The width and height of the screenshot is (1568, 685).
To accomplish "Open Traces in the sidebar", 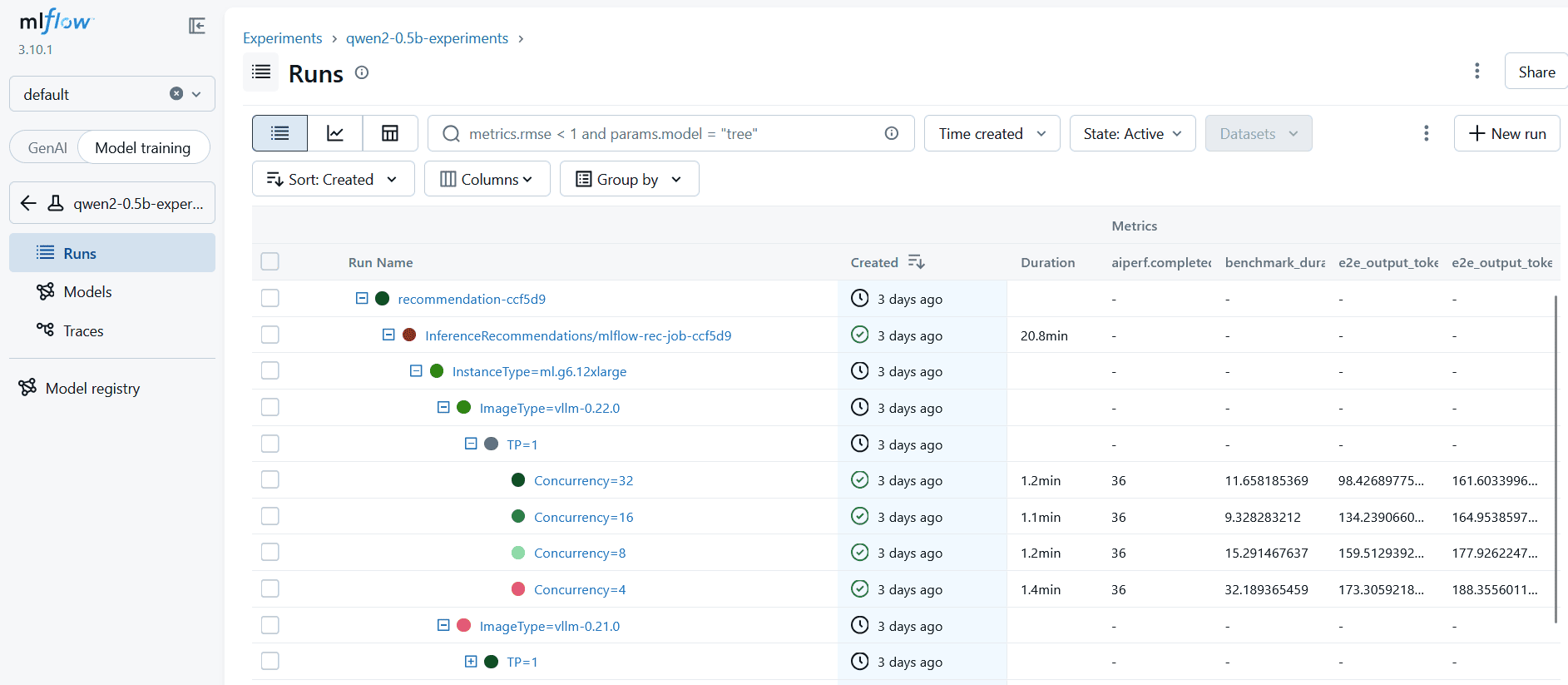I will tap(111, 330).
